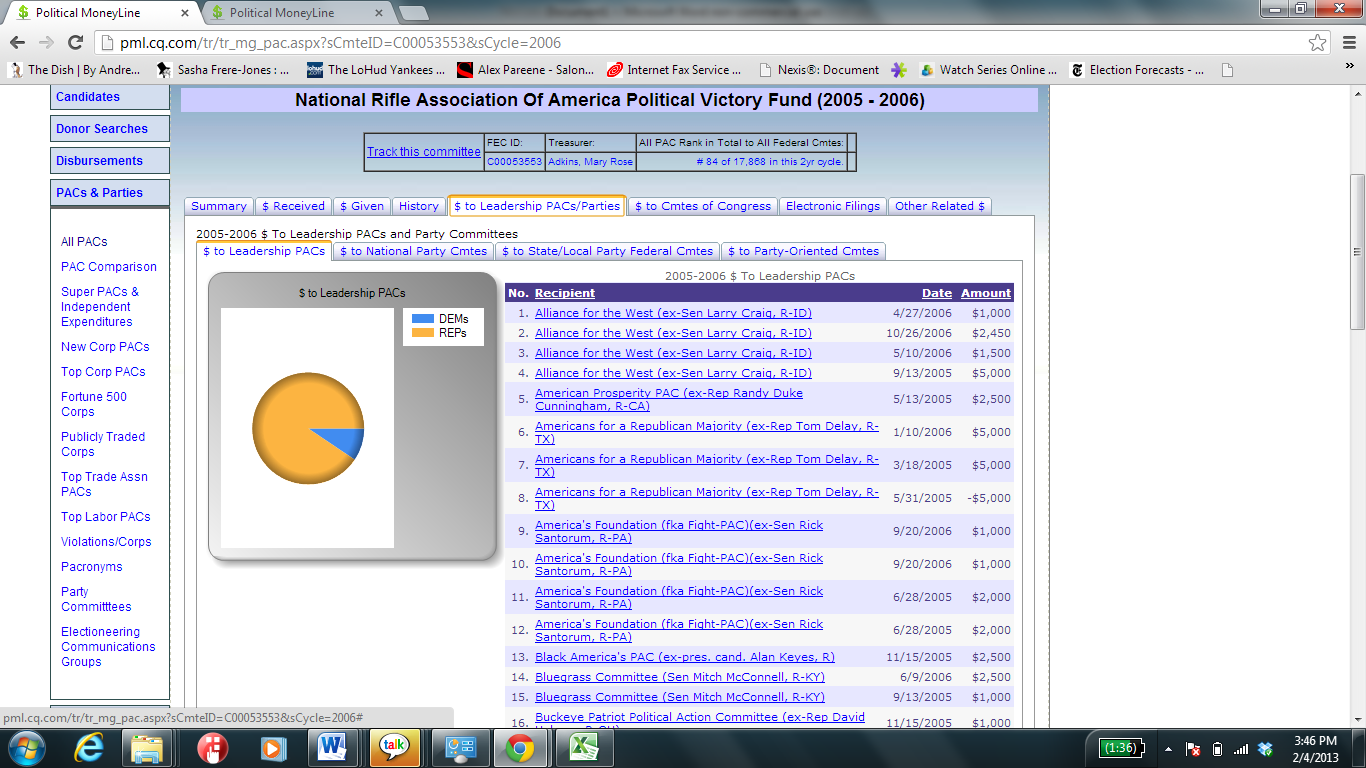Sort table by Recipient header
Viewport: 1366px width, 768px height.
[x=565, y=293]
